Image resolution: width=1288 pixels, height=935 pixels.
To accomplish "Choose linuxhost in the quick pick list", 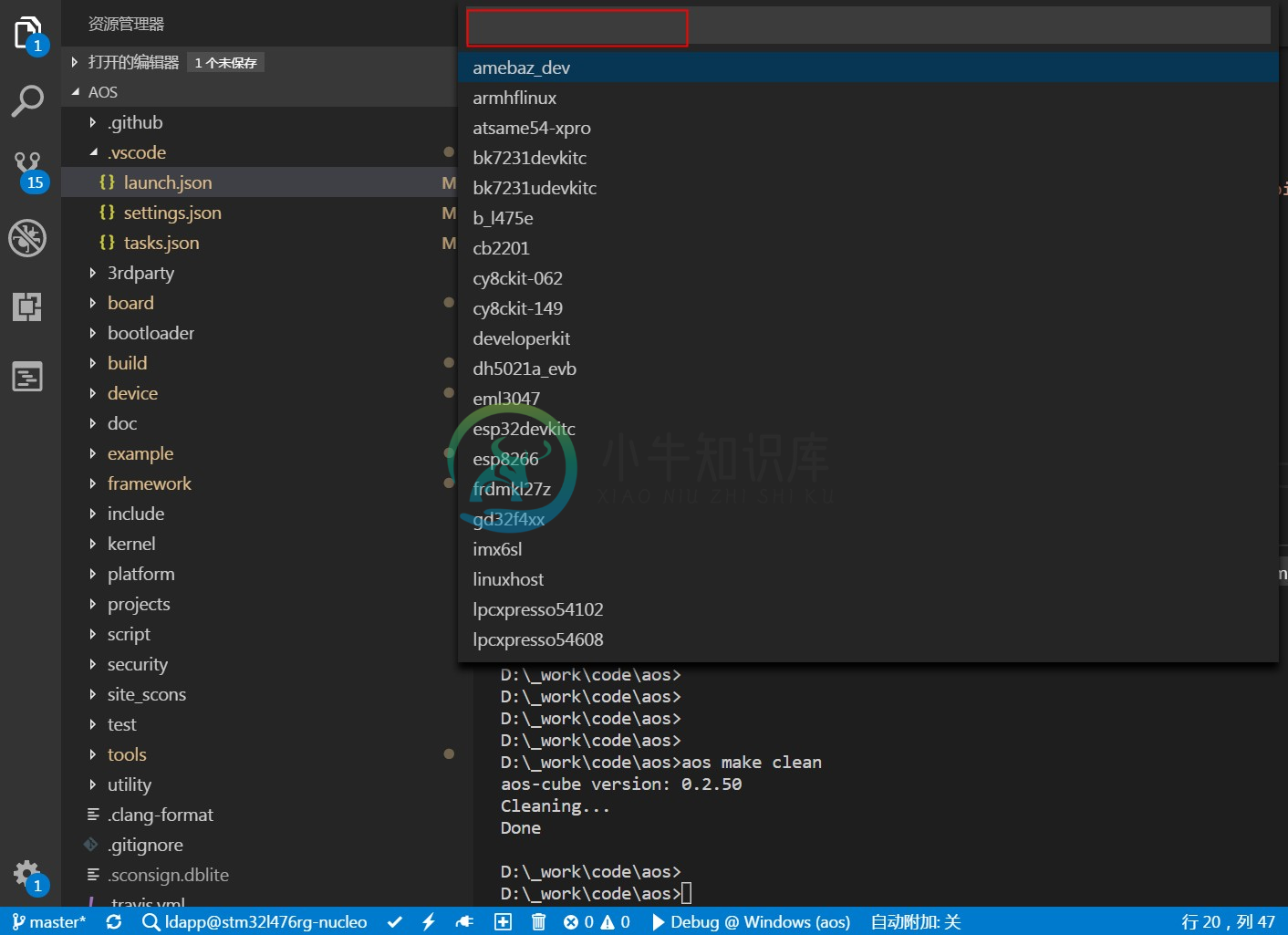I will pos(867,579).
